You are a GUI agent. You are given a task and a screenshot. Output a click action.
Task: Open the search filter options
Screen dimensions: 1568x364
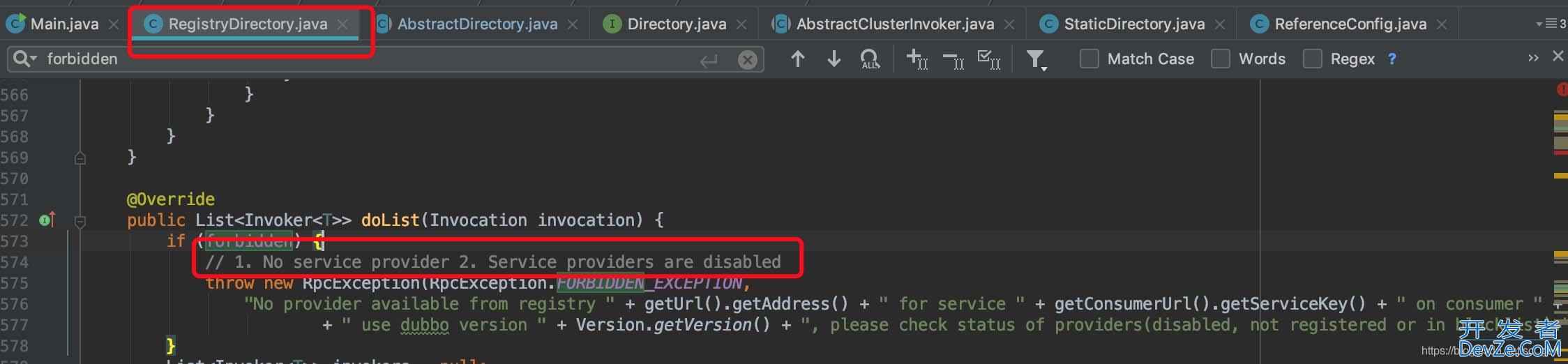point(1036,61)
